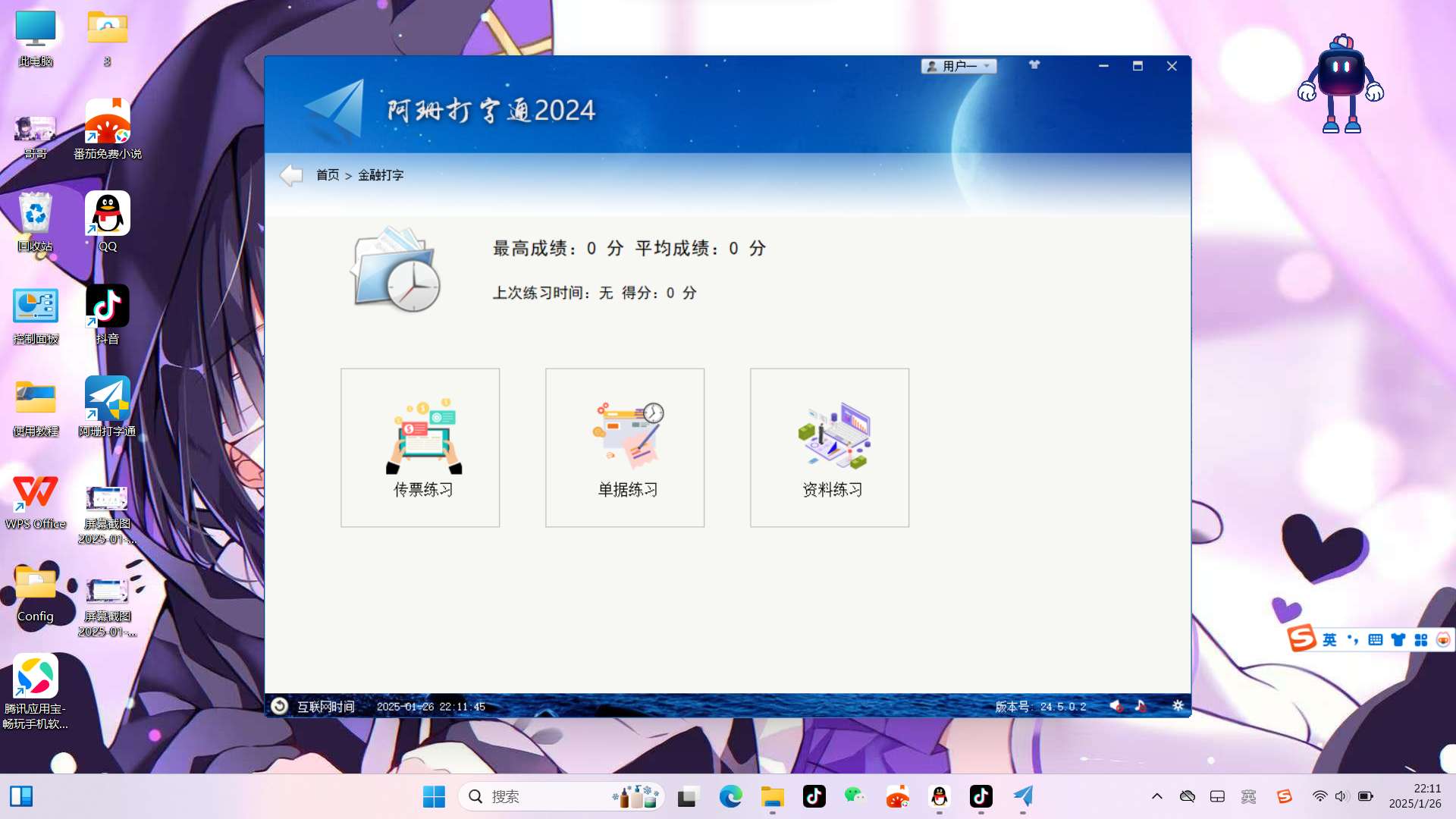Click the OneDrive cloud tray icon
The height and width of the screenshot is (819, 1456).
1188,796
